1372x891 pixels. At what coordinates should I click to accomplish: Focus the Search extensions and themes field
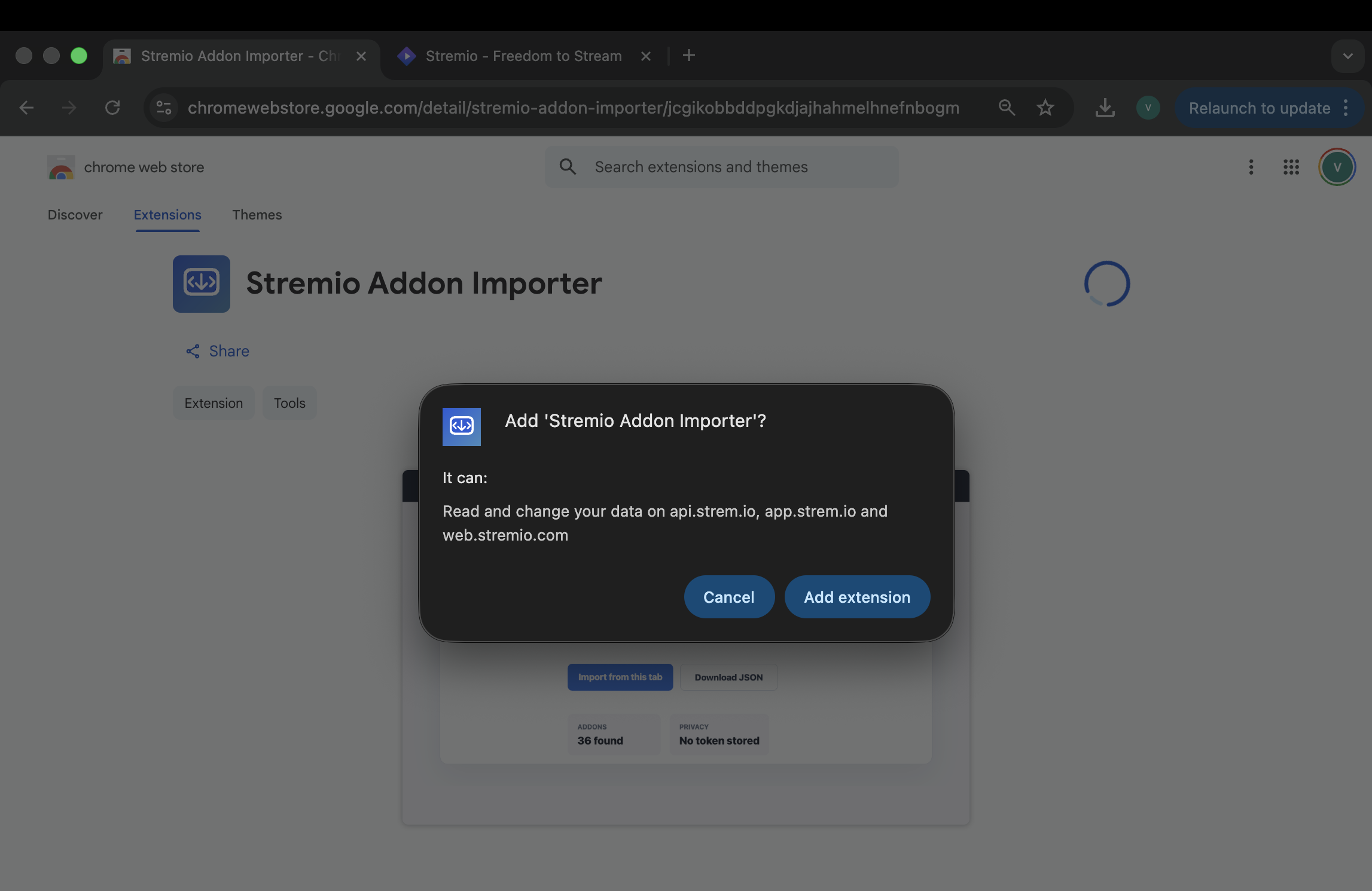(x=721, y=167)
